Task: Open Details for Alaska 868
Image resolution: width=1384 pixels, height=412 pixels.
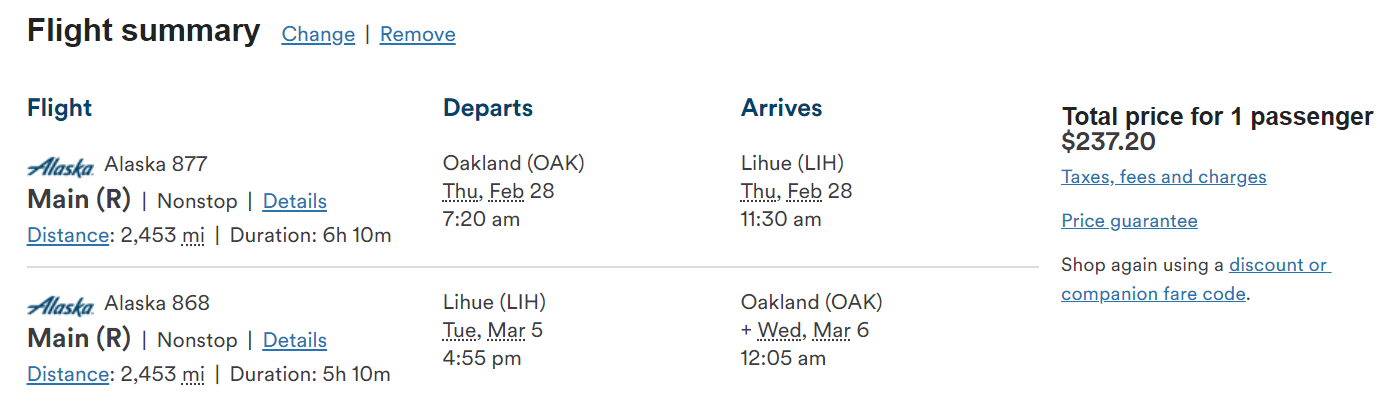Action: (294, 340)
